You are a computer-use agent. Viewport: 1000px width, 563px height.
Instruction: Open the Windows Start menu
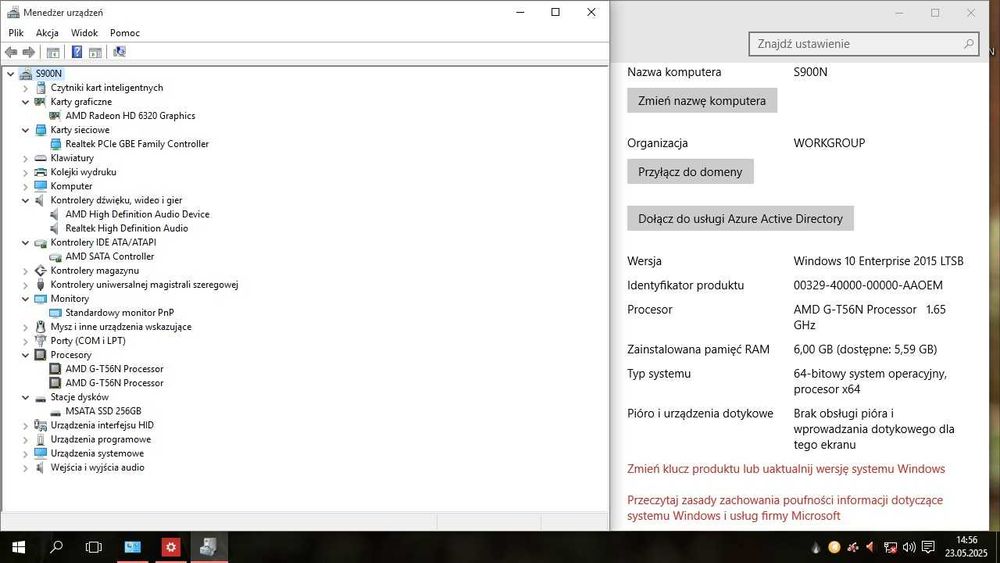[18, 547]
